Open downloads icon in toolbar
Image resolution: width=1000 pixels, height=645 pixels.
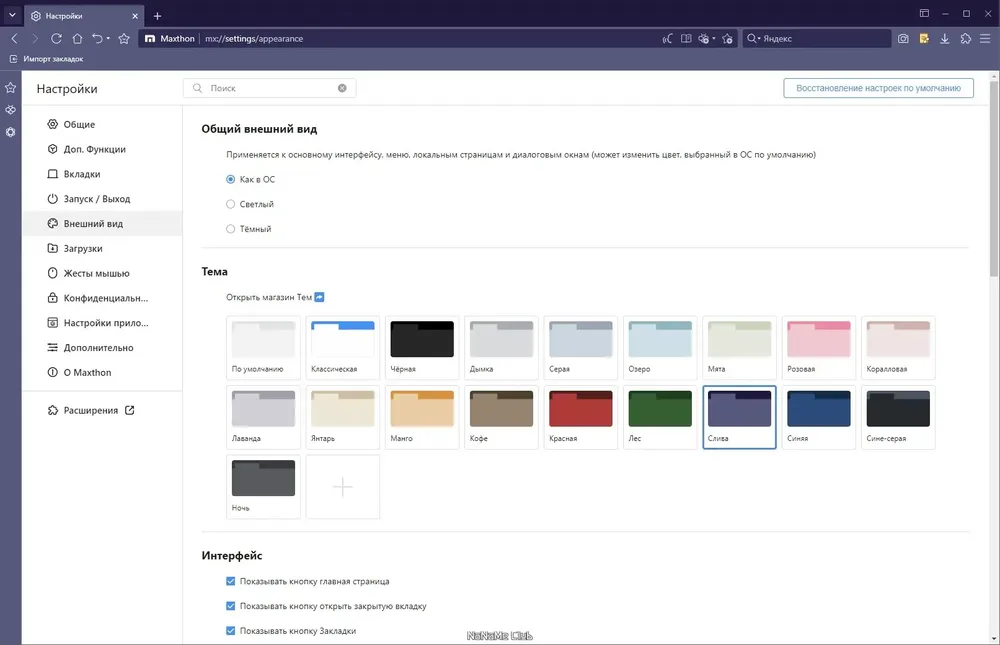tap(945, 38)
